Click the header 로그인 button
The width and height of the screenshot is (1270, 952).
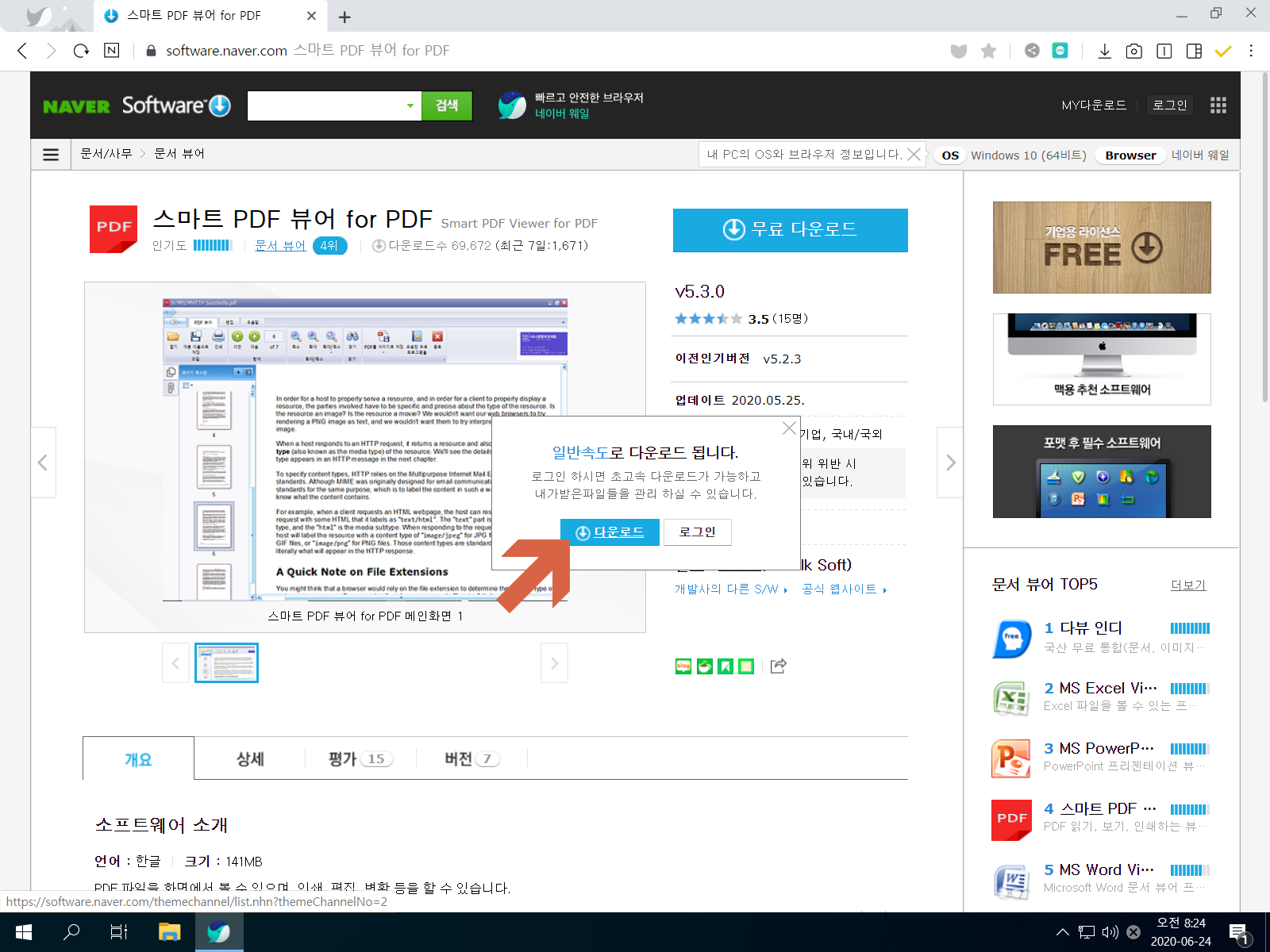tap(1170, 106)
